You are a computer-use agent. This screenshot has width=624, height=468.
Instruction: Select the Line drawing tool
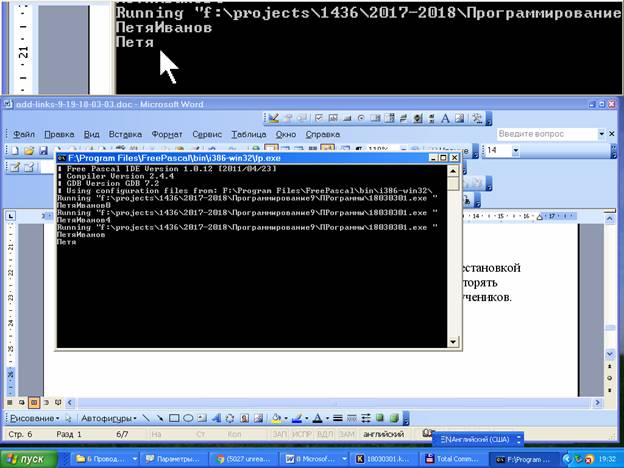[146, 418]
